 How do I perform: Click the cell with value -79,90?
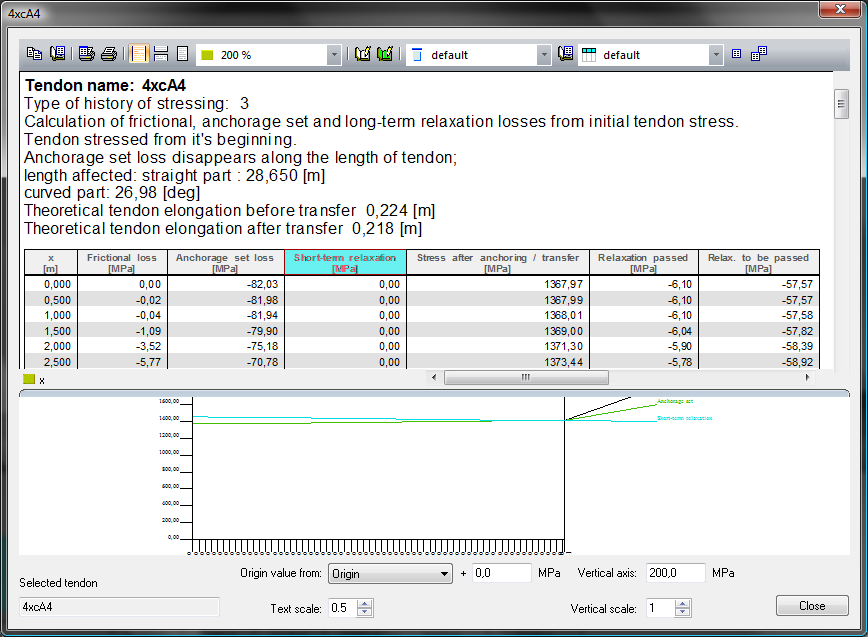[x=225, y=331]
